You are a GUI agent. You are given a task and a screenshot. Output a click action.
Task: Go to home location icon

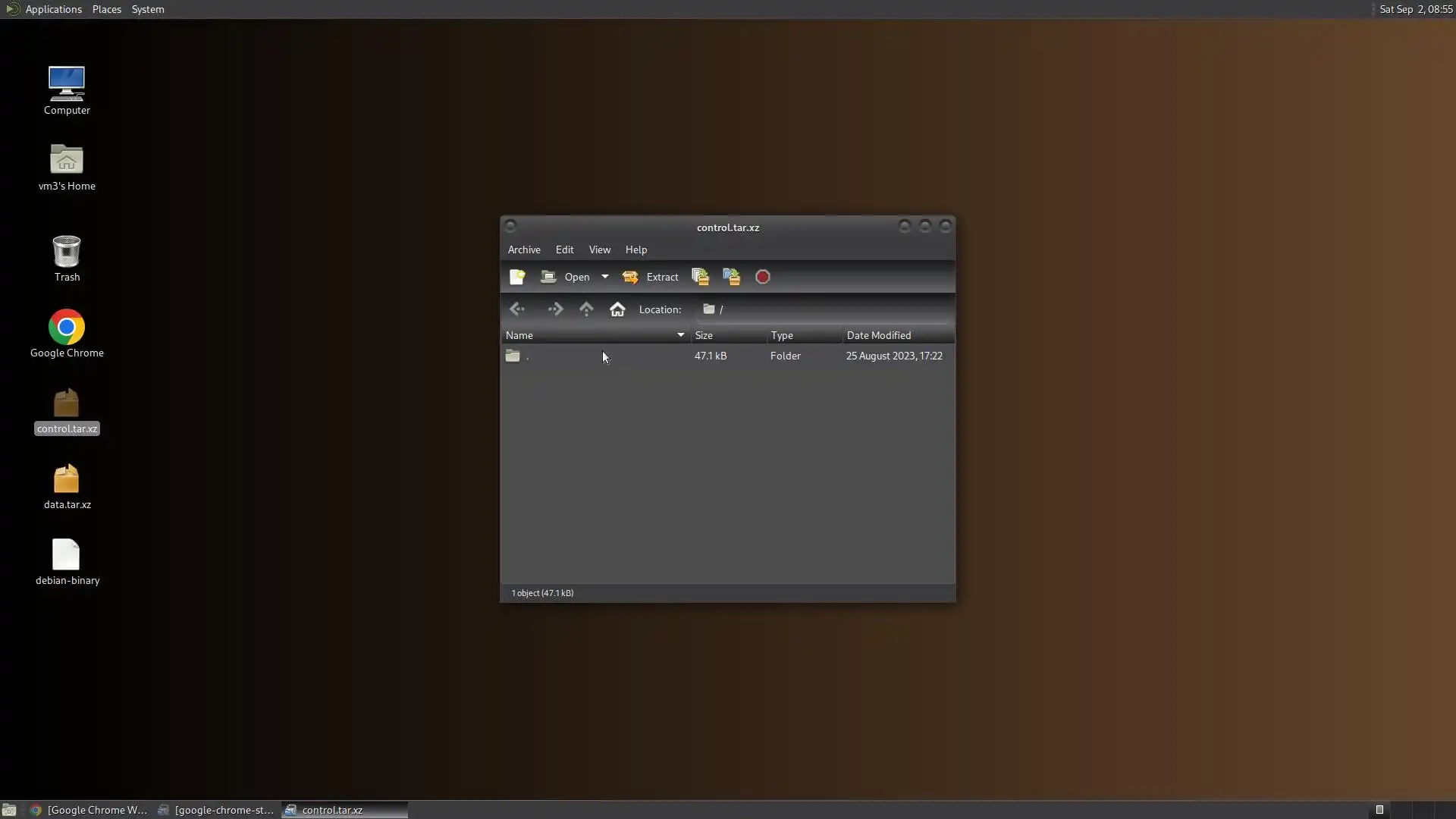(617, 309)
